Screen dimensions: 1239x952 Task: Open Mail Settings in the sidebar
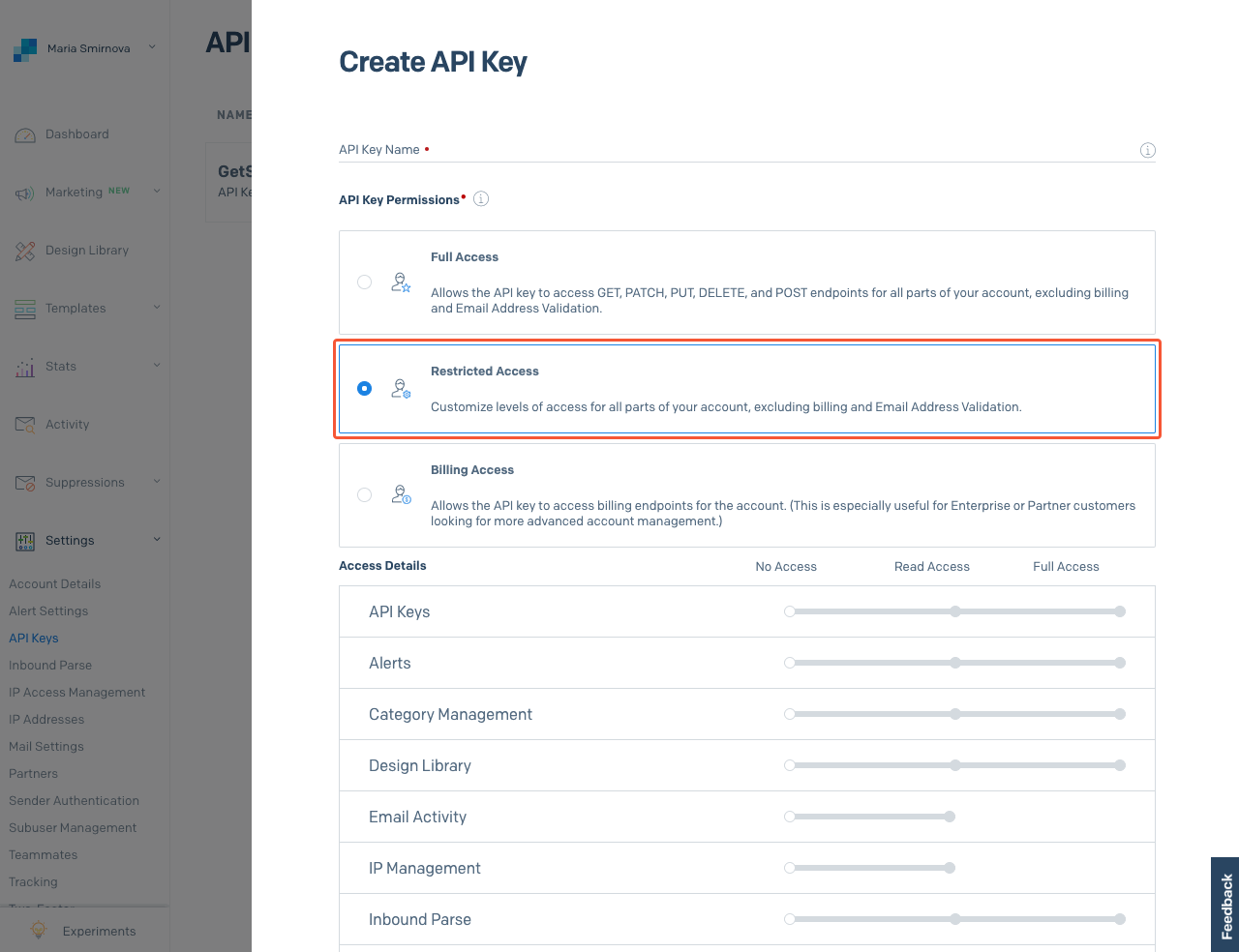pyautogui.click(x=46, y=747)
